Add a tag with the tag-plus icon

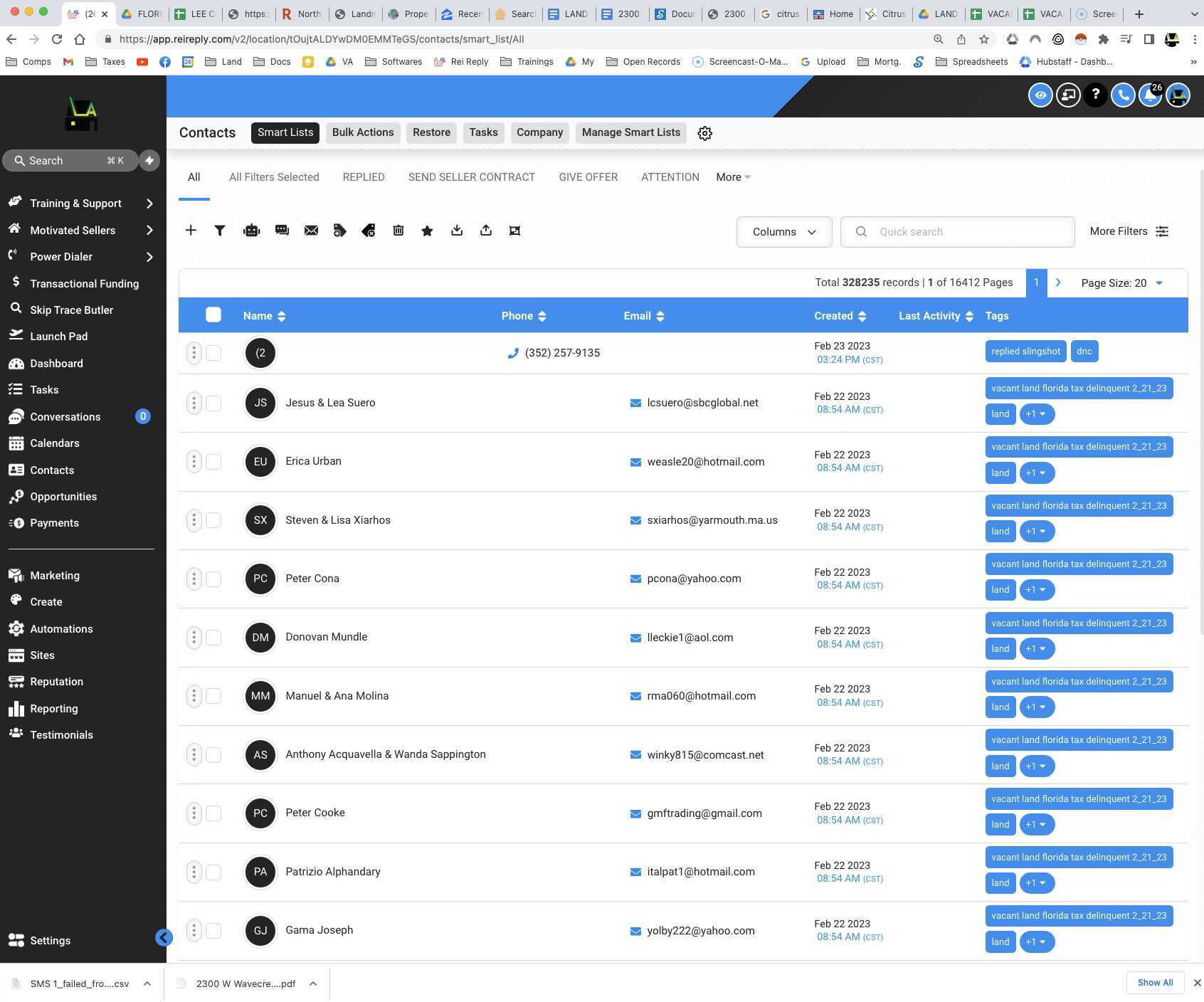pos(339,230)
